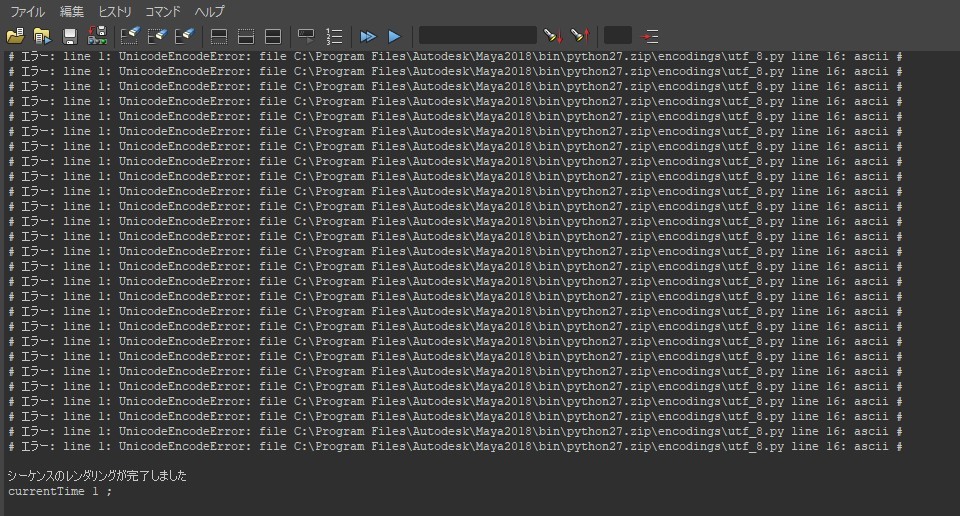Execute the script with single play arrow
This screenshot has height=516, width=960.
394,36
